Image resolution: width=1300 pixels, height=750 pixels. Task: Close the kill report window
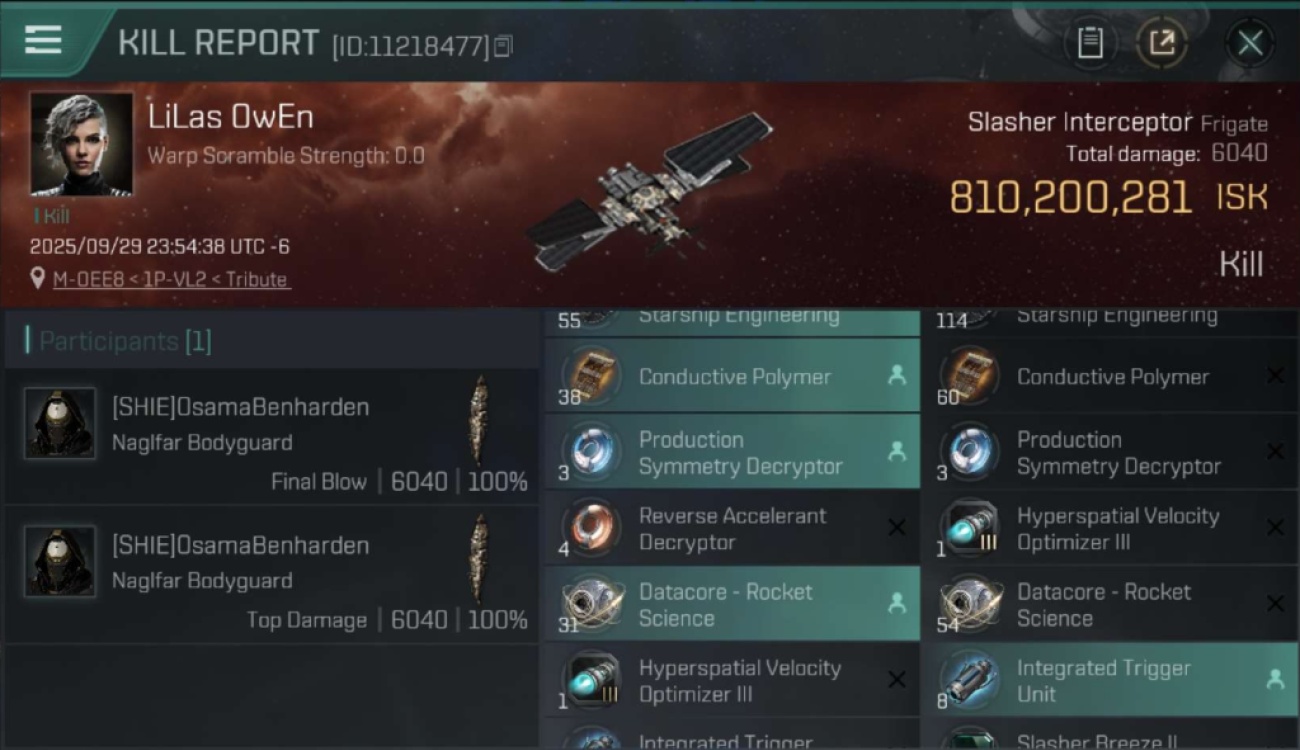[x=1250, y=42]
